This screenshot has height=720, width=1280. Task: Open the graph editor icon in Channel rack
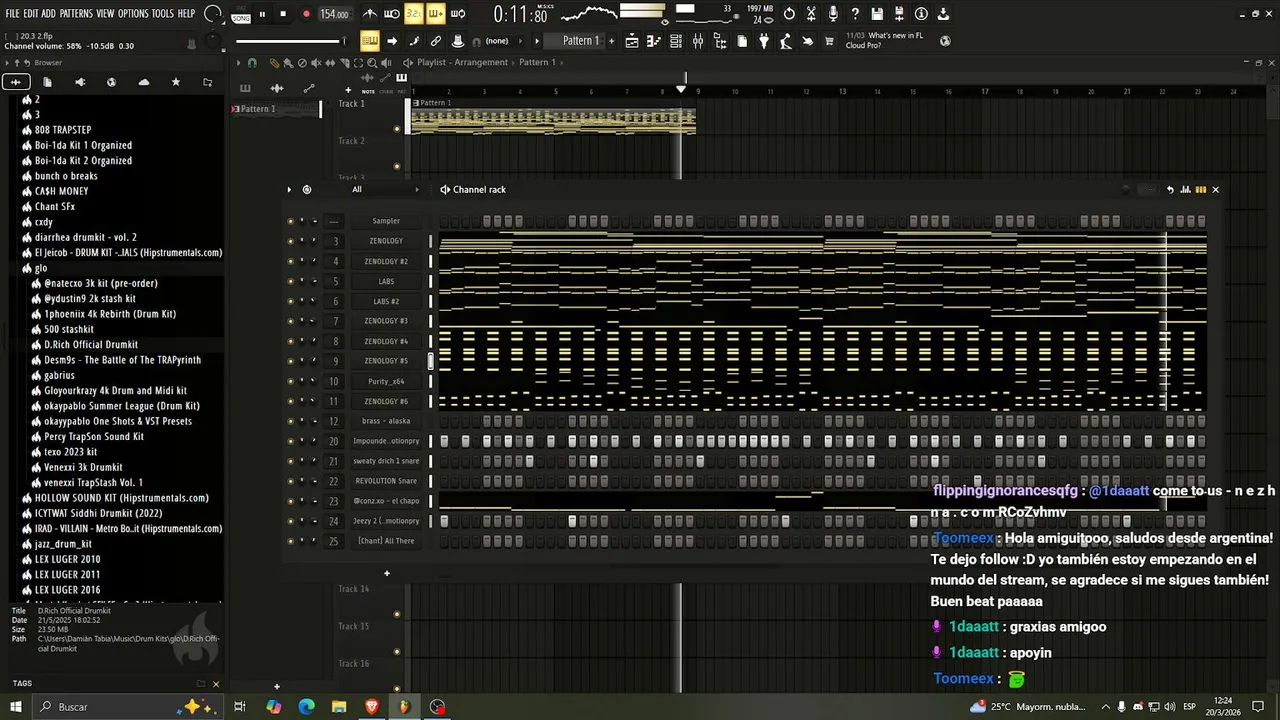coord(1185,189)
